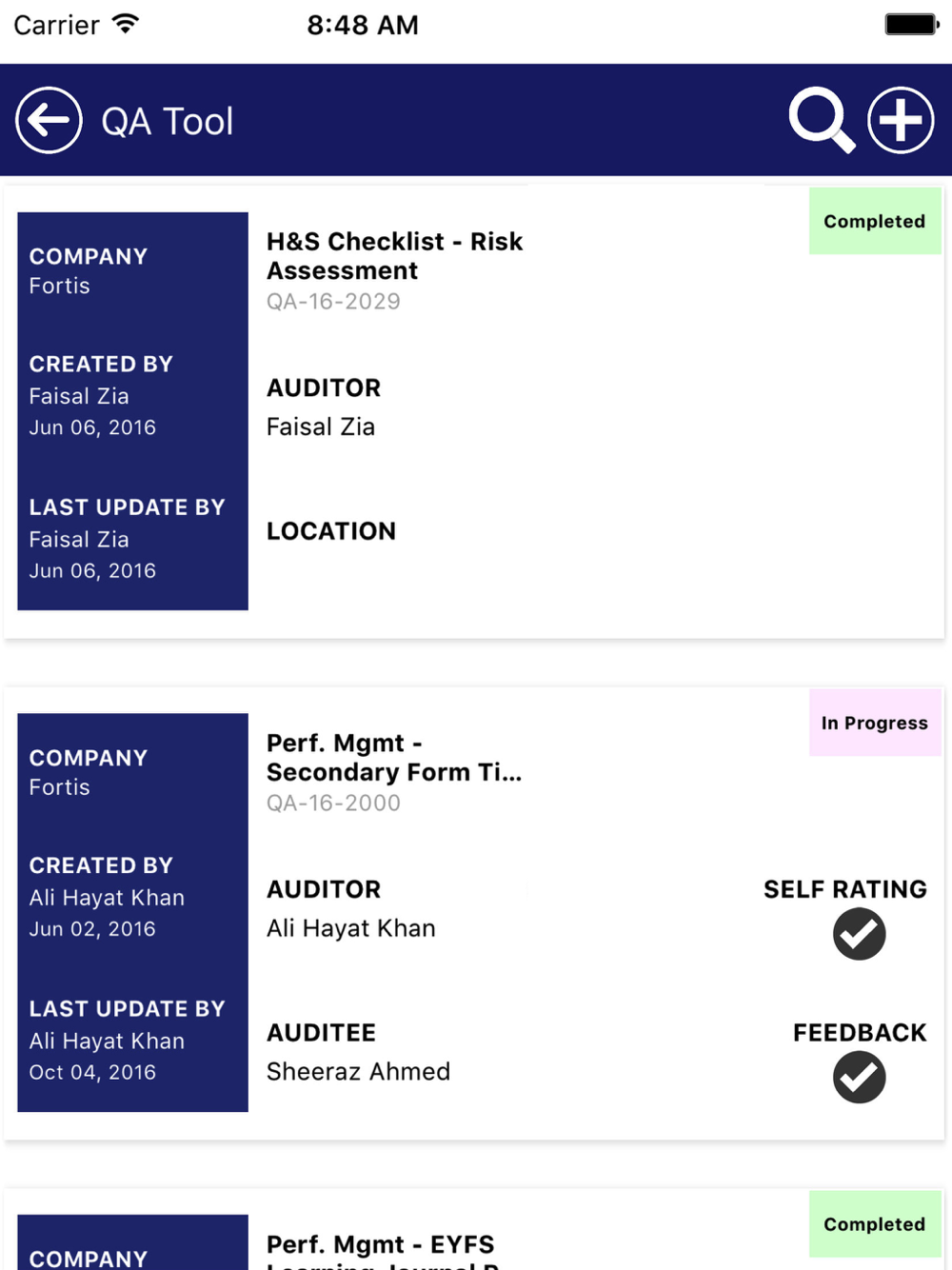Toggle the Self Rating checkmark
Viewport: 952px width, 1270px height.
click(x=859, y=934)
